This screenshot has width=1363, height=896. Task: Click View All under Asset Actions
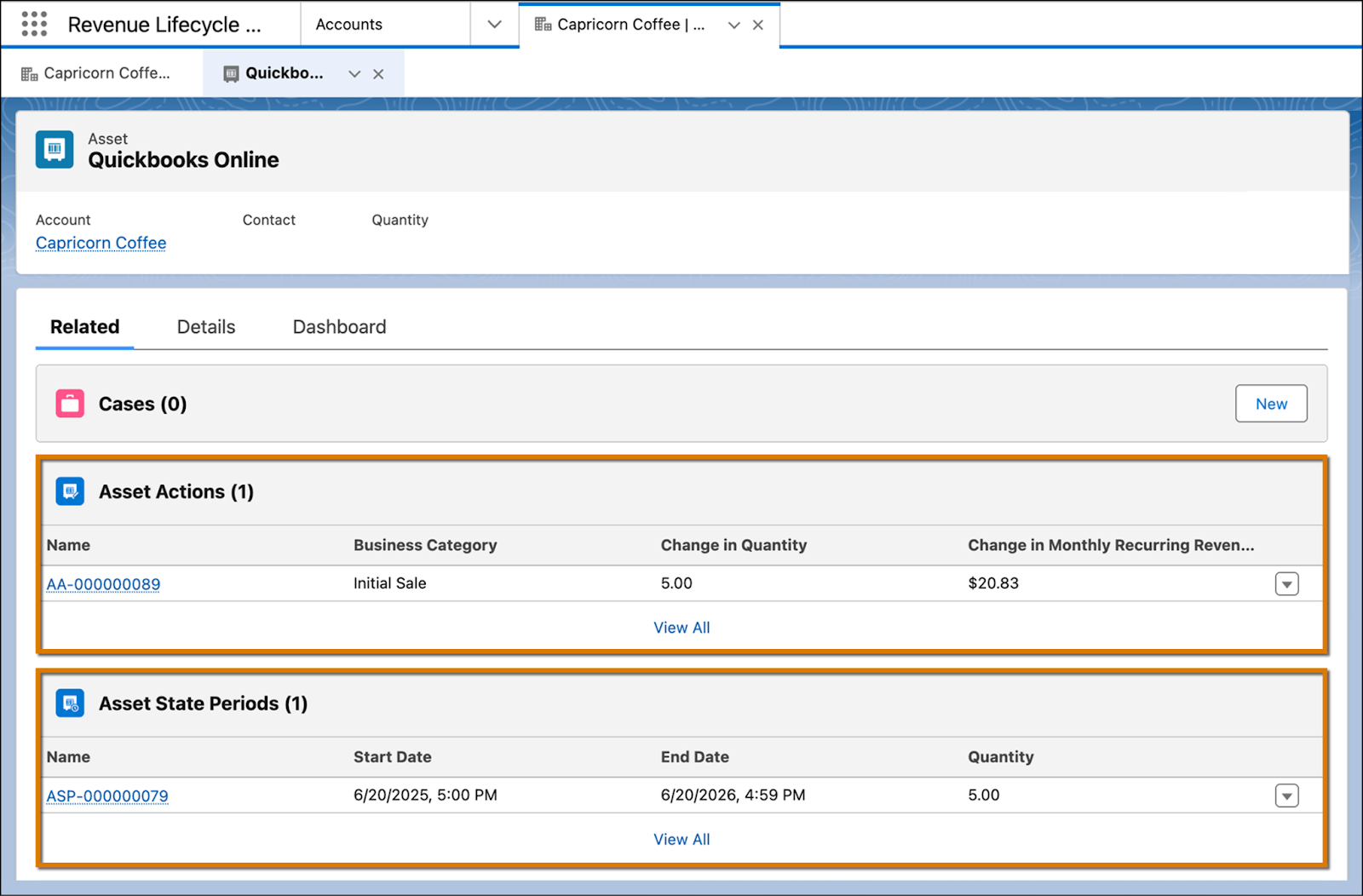681,628
